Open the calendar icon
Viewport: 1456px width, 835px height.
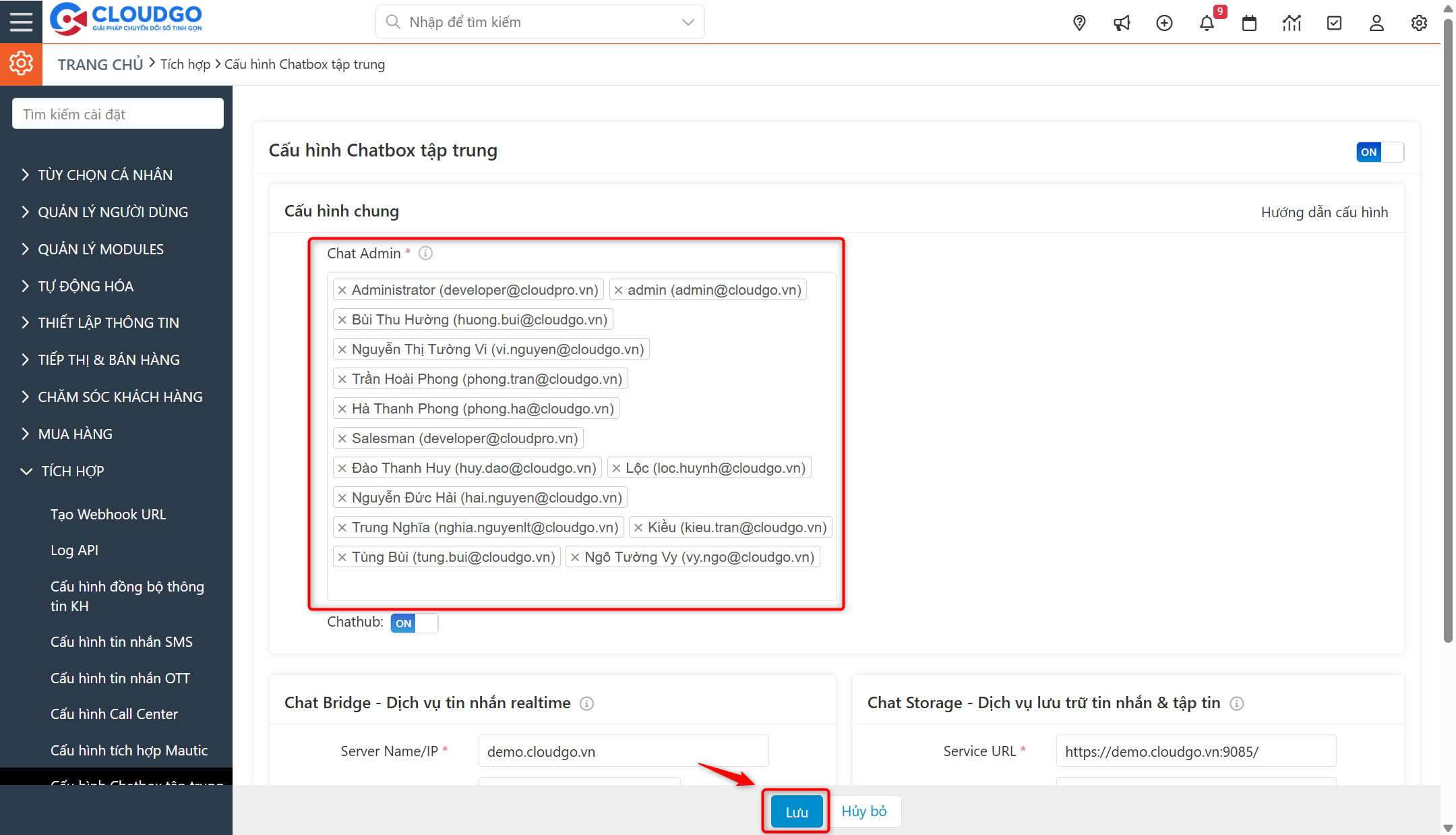pos(1249,22)
